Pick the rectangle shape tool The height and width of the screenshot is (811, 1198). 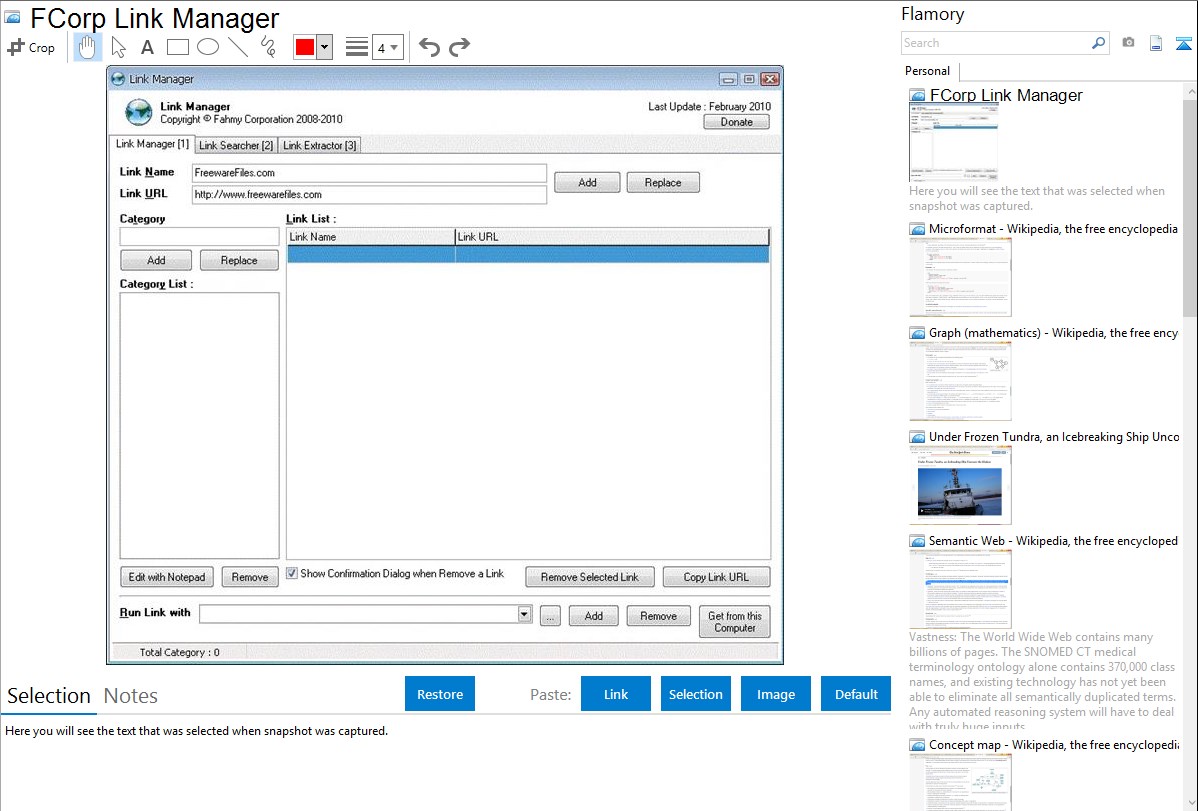[178, 47]
